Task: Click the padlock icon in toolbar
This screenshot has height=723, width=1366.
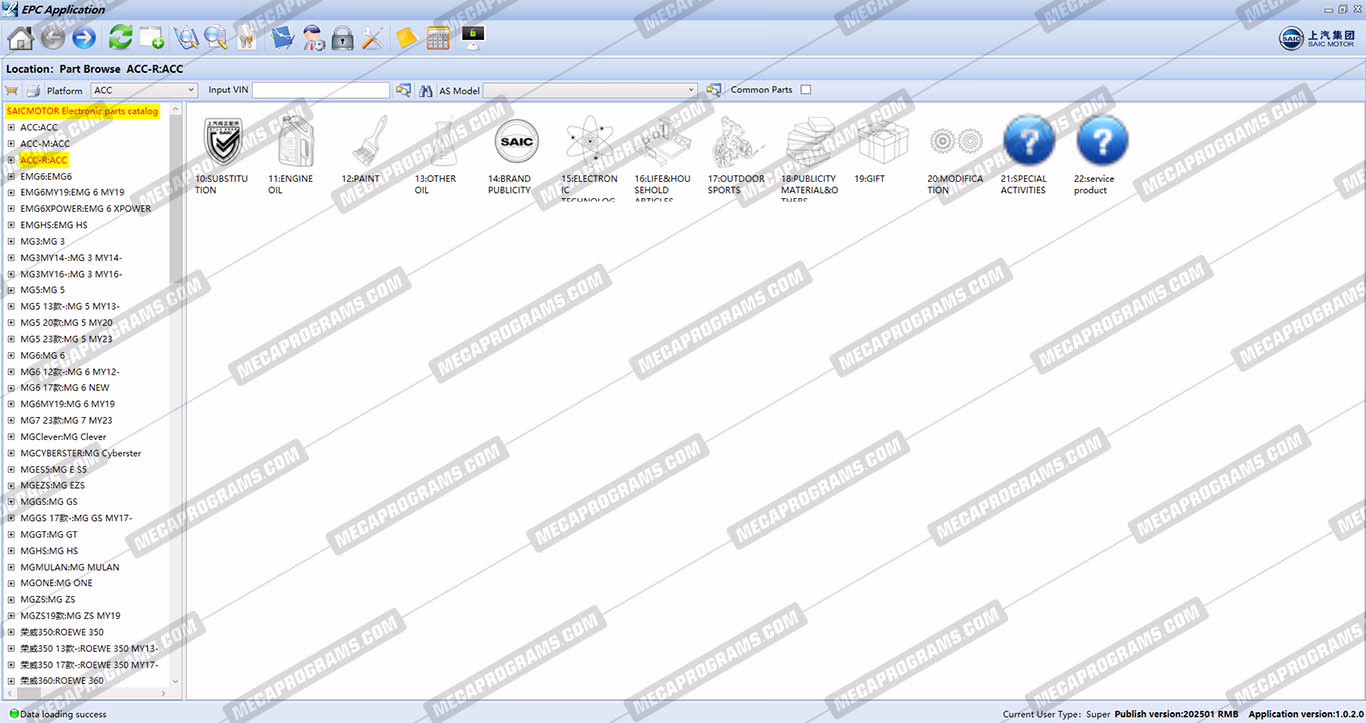Action: point(342,38)
